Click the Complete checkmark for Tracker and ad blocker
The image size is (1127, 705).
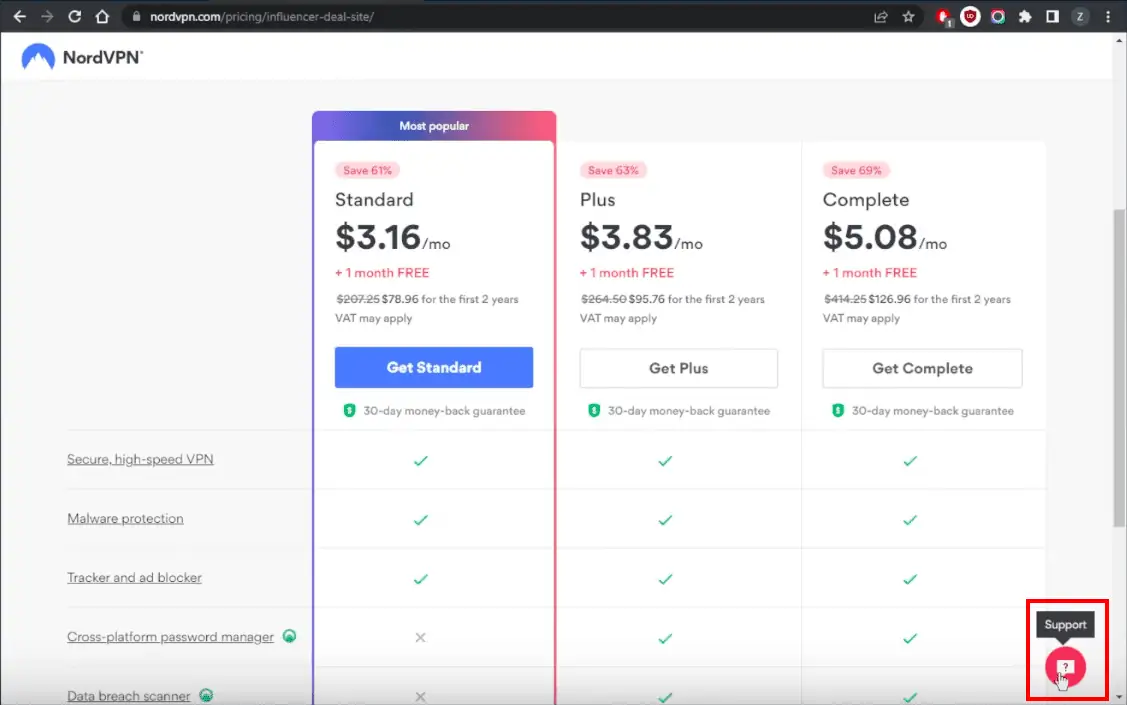(x=910, y=579)
